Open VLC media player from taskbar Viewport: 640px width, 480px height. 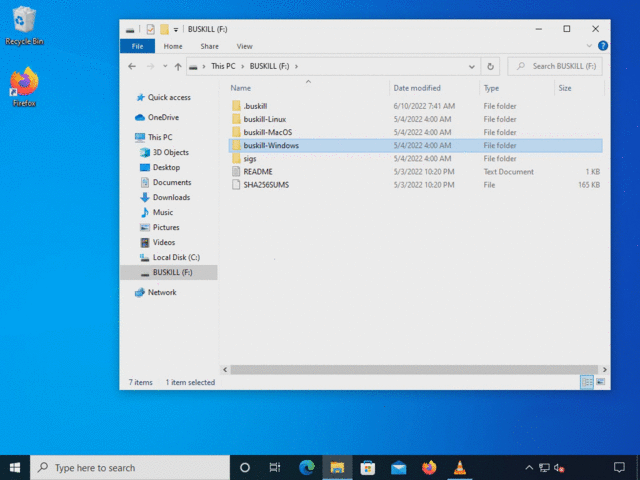click(460, 467)
